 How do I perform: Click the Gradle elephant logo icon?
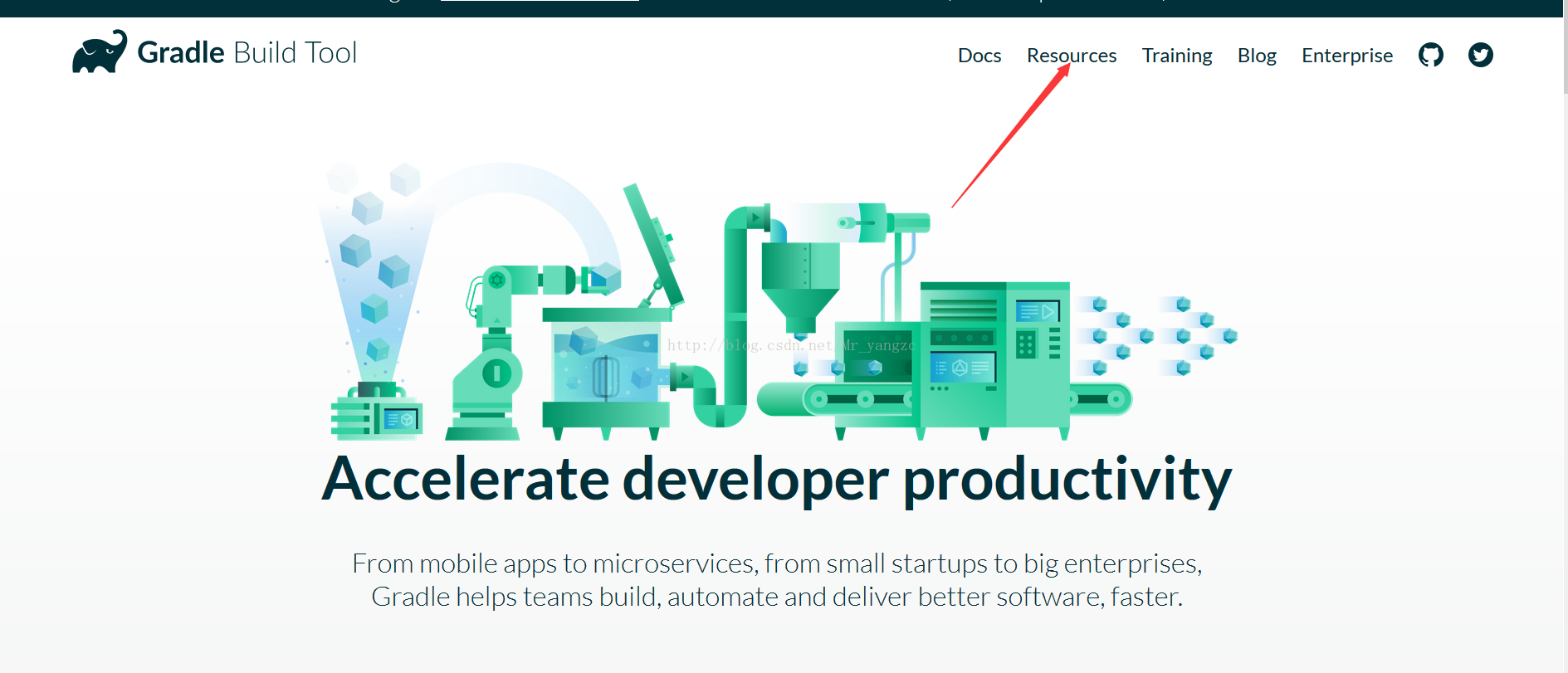[x=100, y=52]
